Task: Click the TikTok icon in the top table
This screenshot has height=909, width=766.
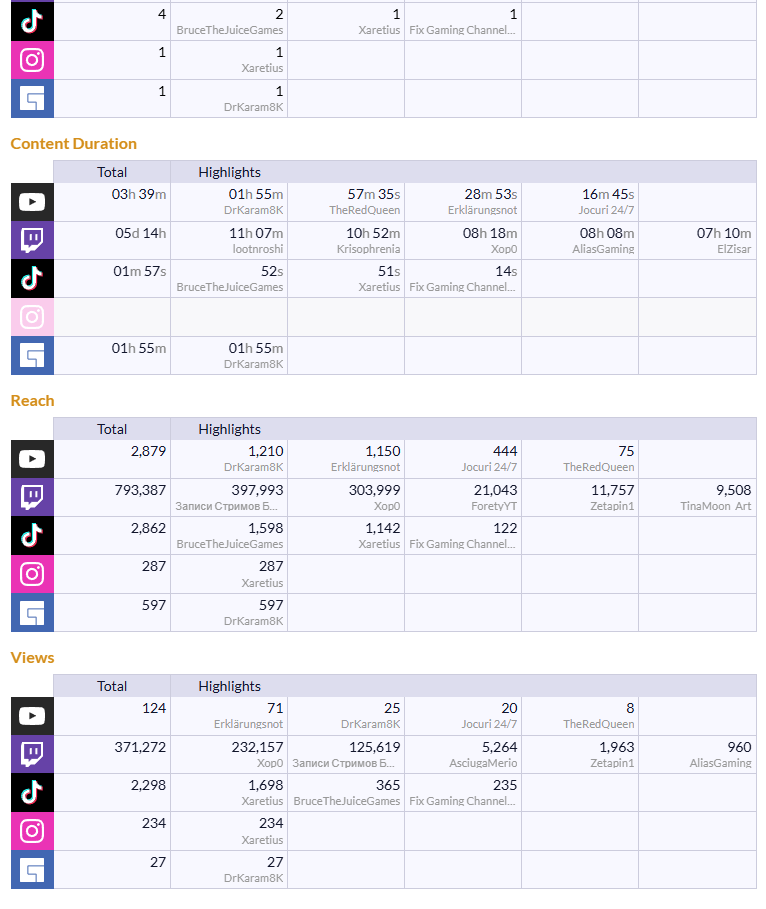Action: tap(32, 21)
